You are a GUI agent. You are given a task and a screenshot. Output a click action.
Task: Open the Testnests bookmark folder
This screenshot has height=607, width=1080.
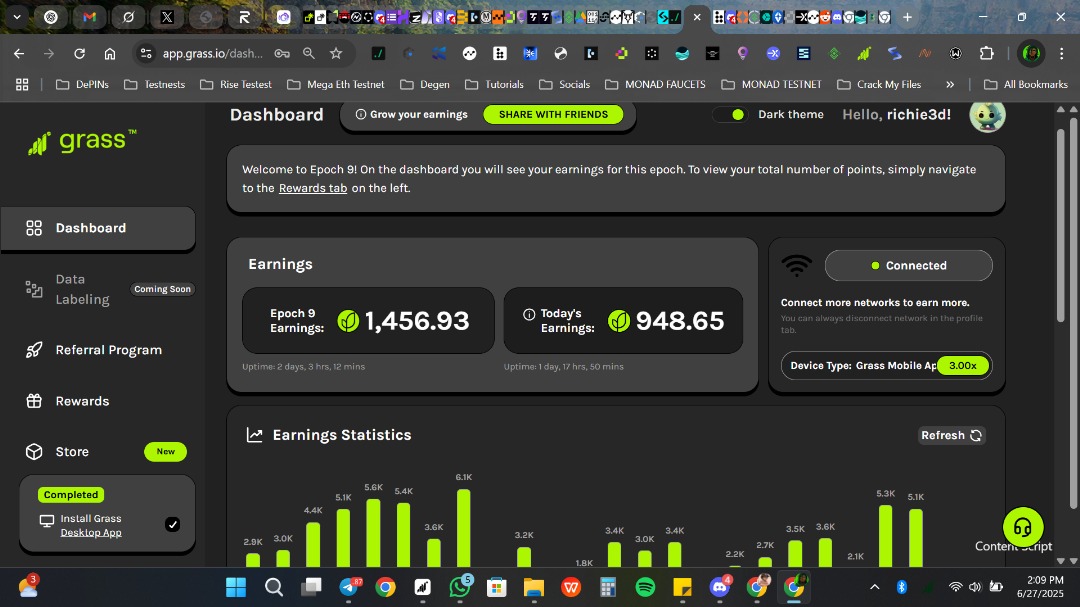[x=154, y=85]
